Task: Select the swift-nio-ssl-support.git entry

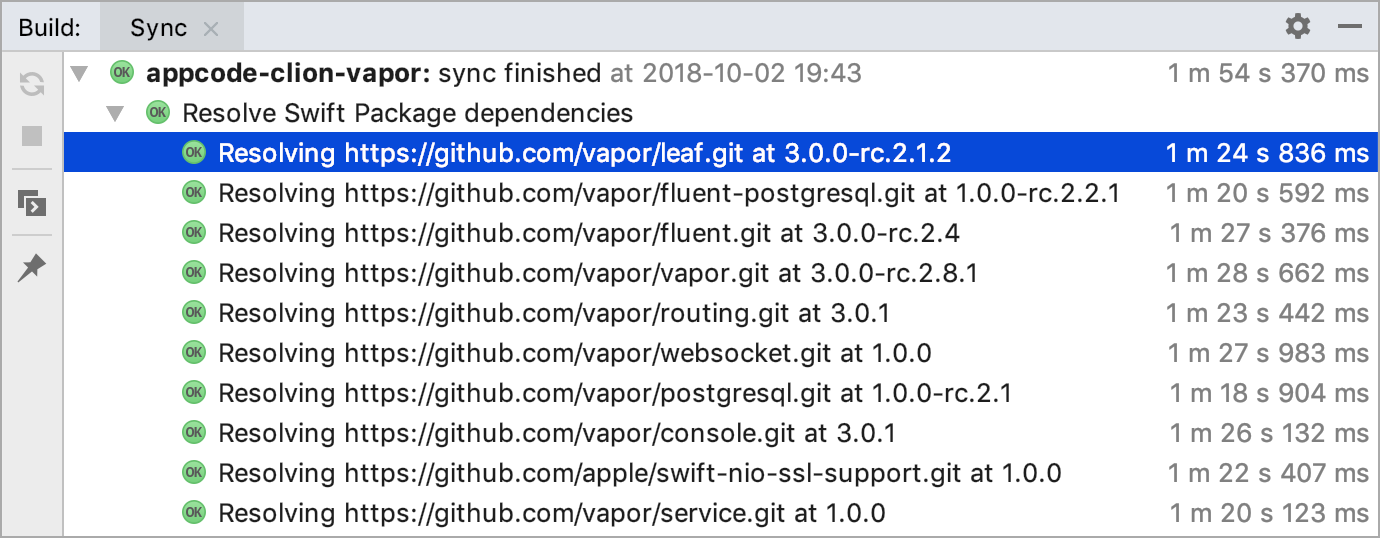Action: pyautogui.click(x=721, y=472)
